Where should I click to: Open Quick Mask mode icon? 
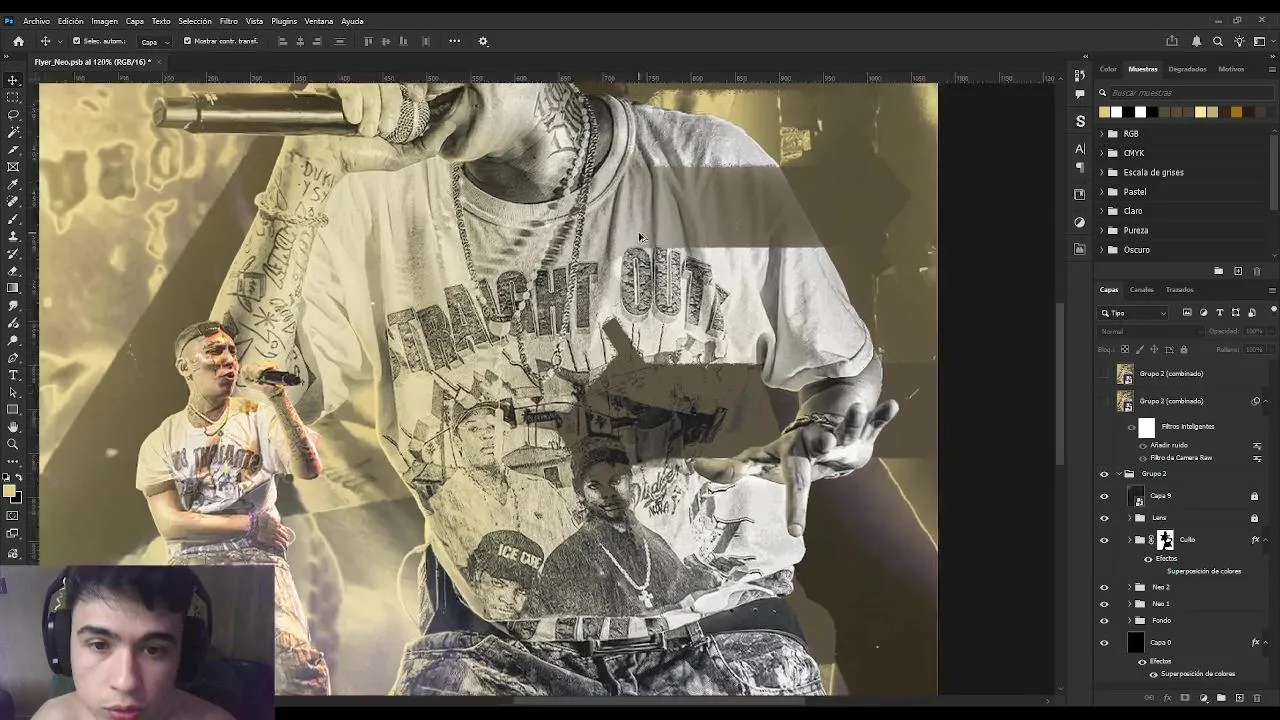(13, 516)
